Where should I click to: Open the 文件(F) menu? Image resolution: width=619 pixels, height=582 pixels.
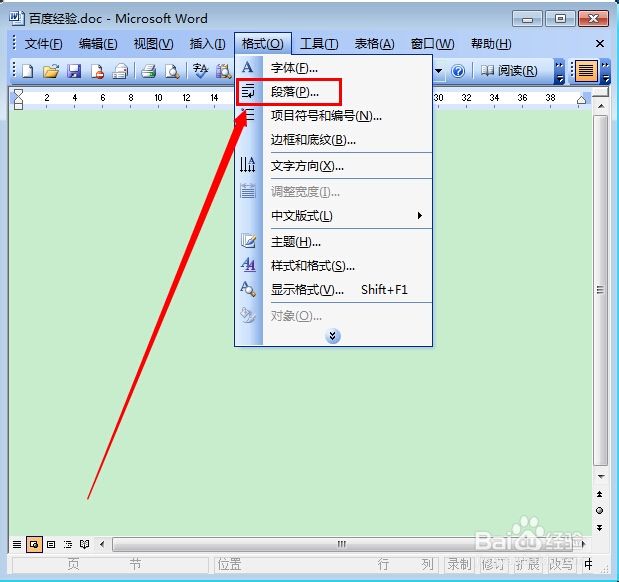43,44
